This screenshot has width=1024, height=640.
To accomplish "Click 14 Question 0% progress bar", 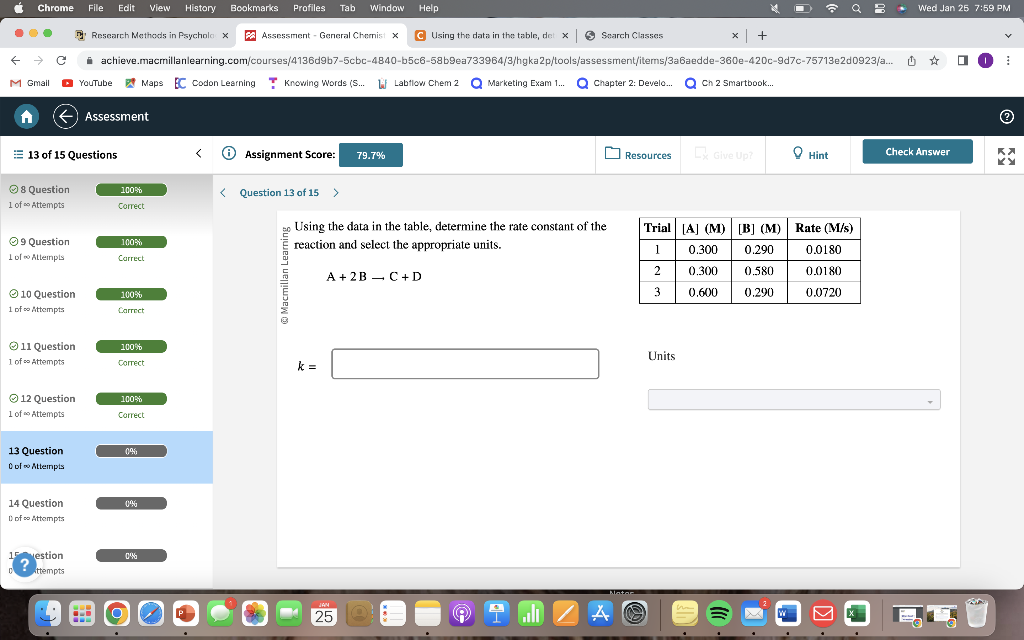I will point(131,504).
